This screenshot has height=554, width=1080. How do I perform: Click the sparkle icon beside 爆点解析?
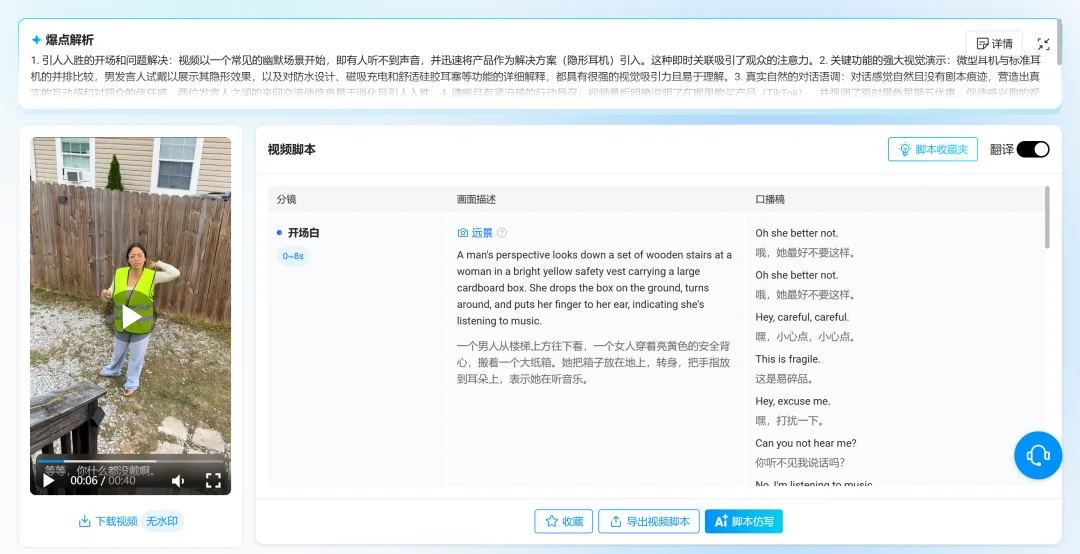click(x=37, y=40)
